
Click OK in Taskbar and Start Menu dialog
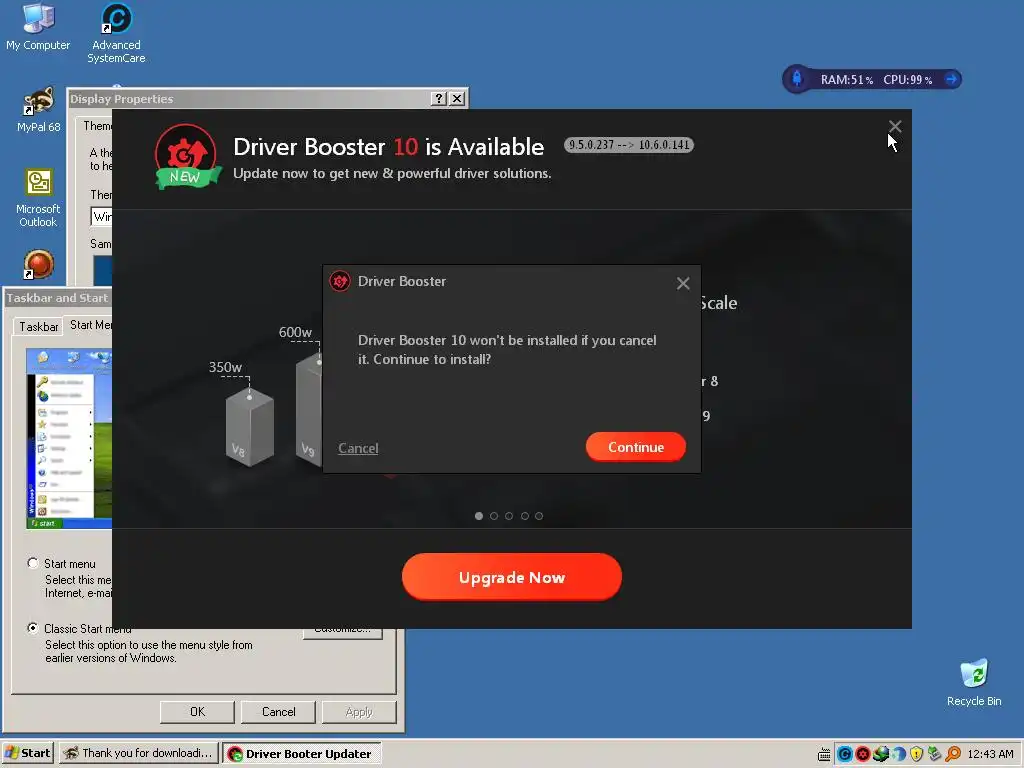point(197,712)
